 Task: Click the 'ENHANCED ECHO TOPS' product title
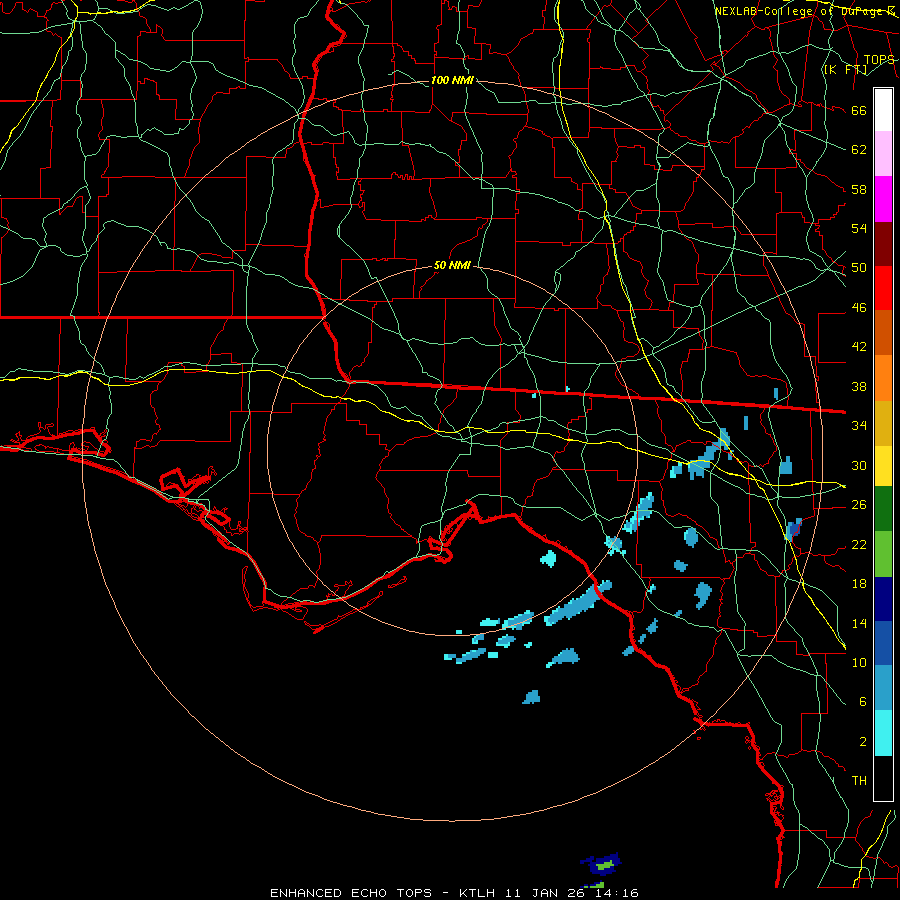[351, 893]
